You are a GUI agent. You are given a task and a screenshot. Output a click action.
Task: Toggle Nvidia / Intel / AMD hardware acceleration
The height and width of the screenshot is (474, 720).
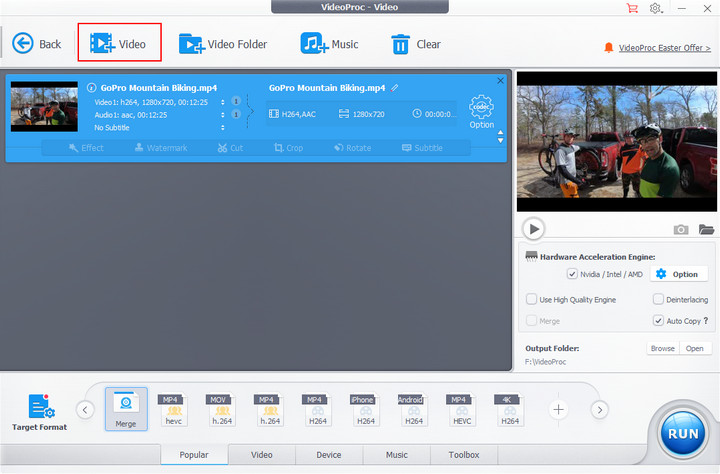(x=572, y=274)
